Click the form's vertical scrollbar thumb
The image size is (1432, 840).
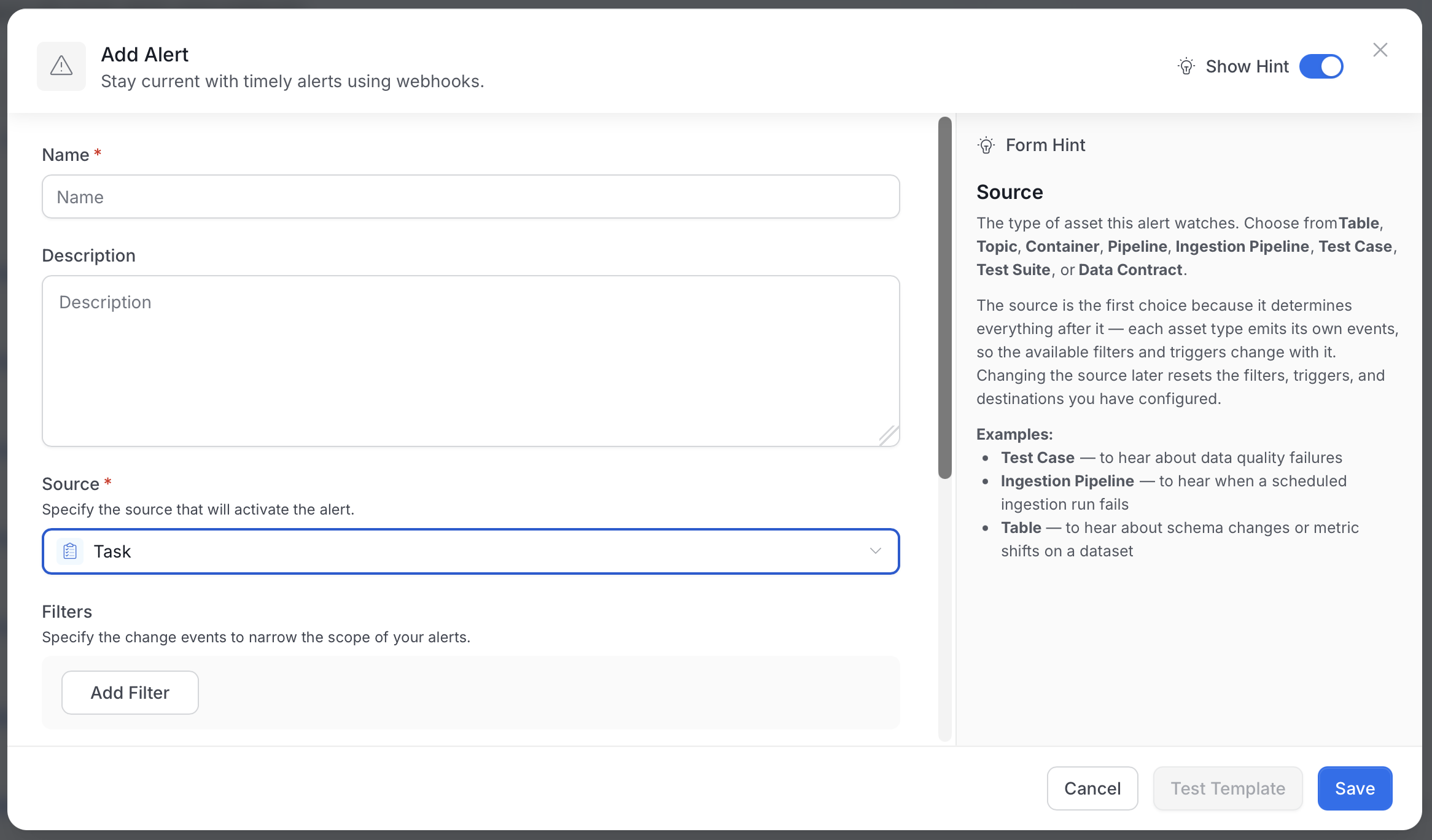[x=945, y=298]
